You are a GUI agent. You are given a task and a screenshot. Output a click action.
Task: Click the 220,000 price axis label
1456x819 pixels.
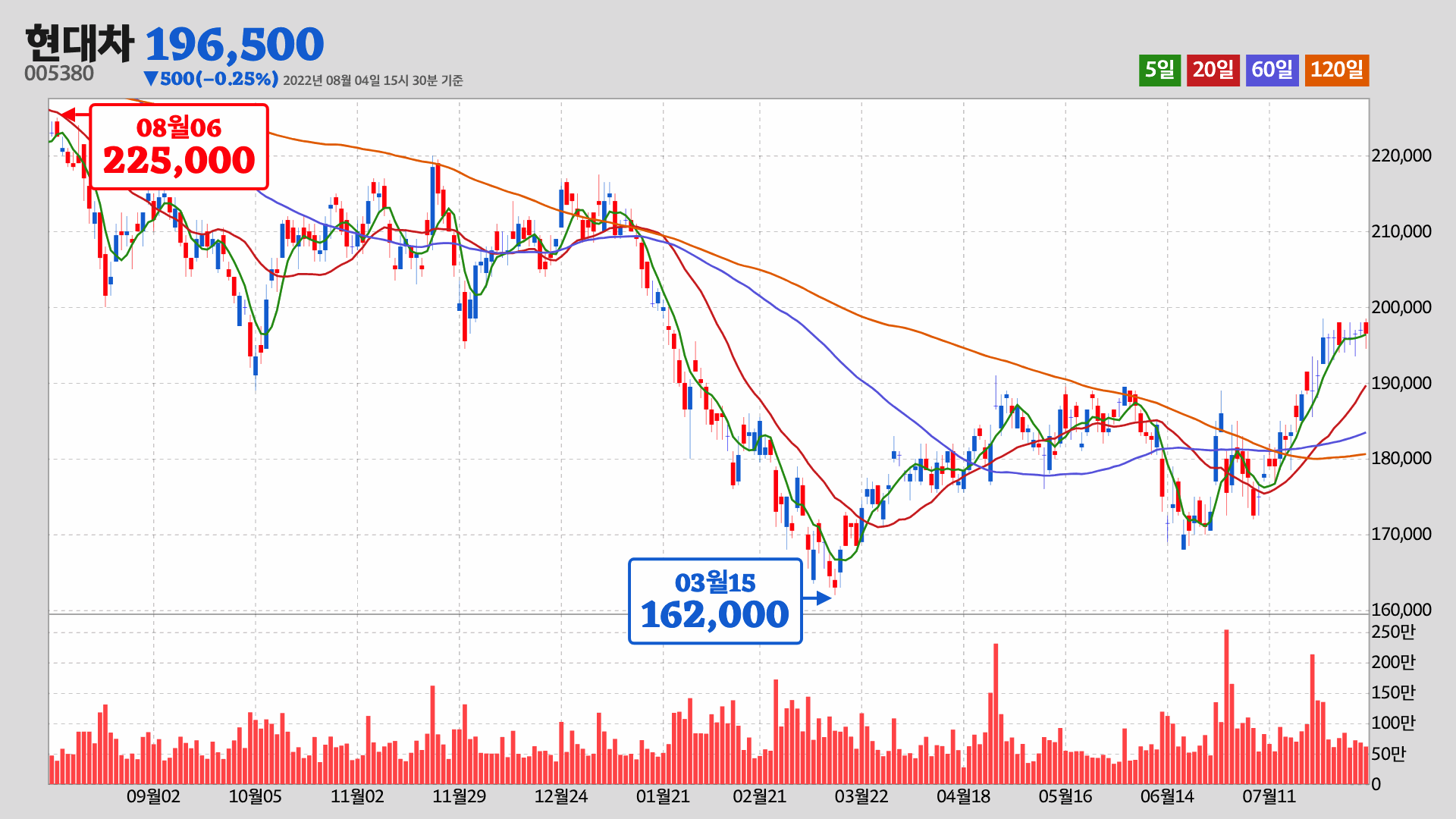coord(1401,155)
